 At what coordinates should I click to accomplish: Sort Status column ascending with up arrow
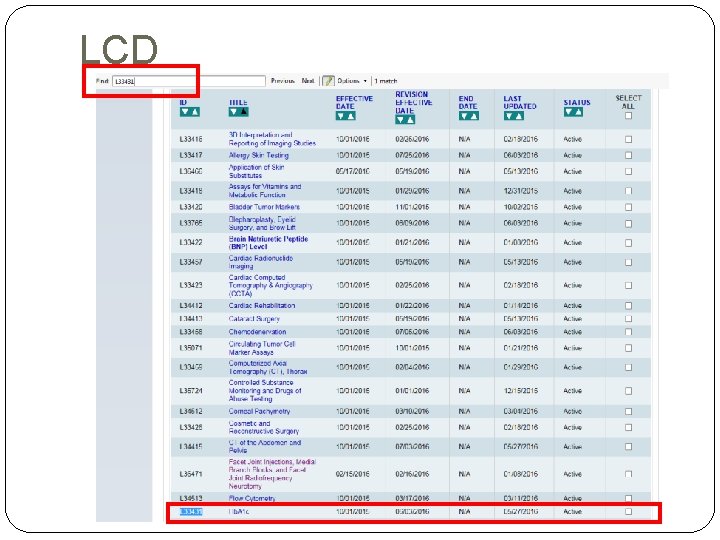pos(579,112)
